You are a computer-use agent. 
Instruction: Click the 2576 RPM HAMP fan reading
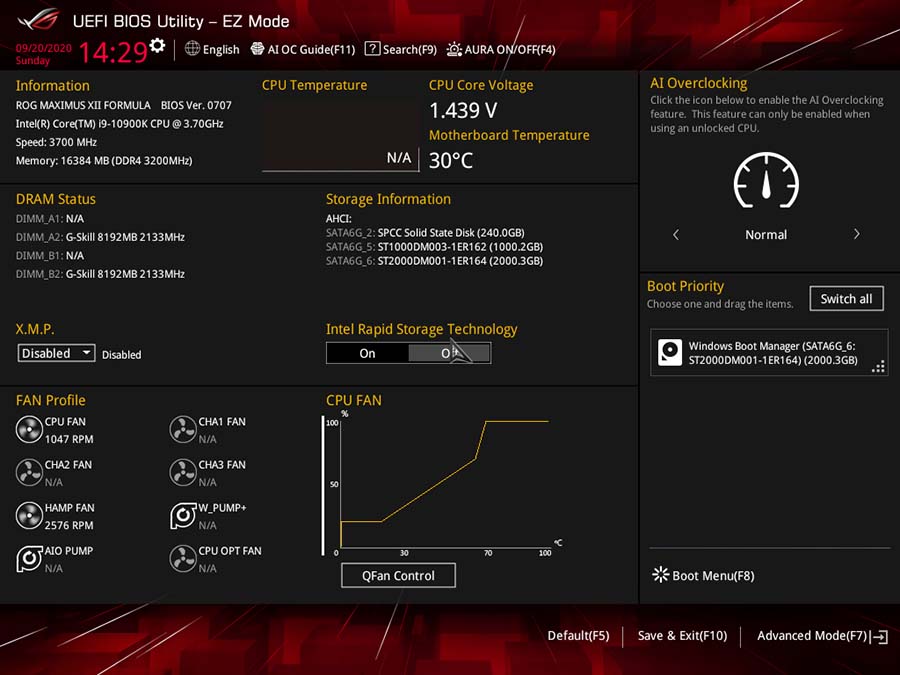pos(69,525)
